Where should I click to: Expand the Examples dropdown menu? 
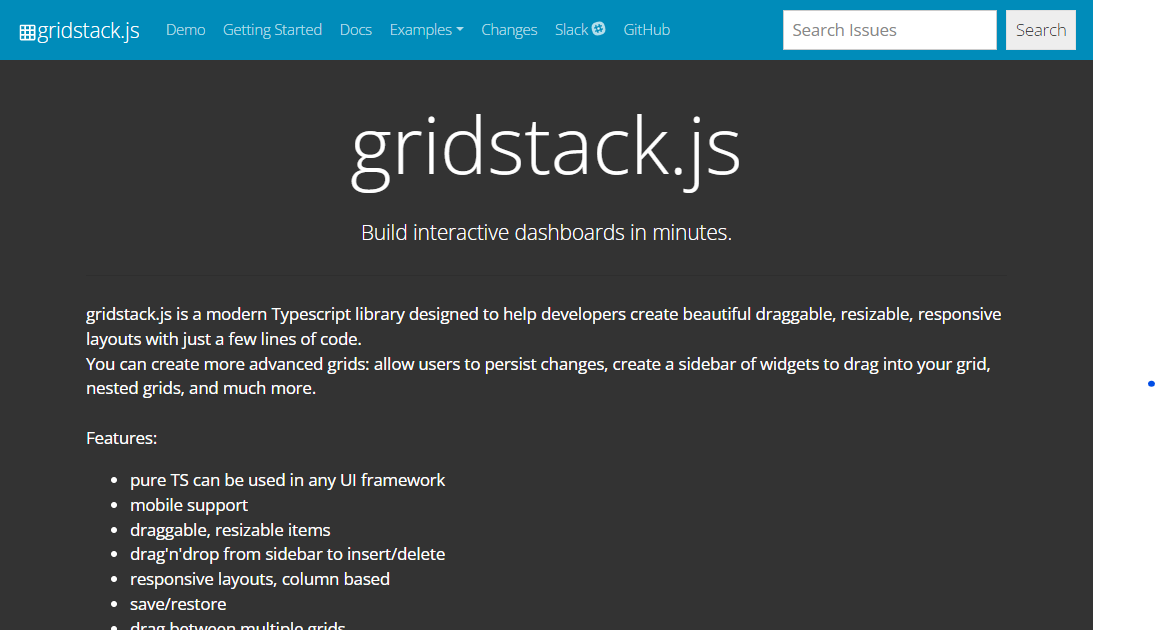[x=426, y=29]
